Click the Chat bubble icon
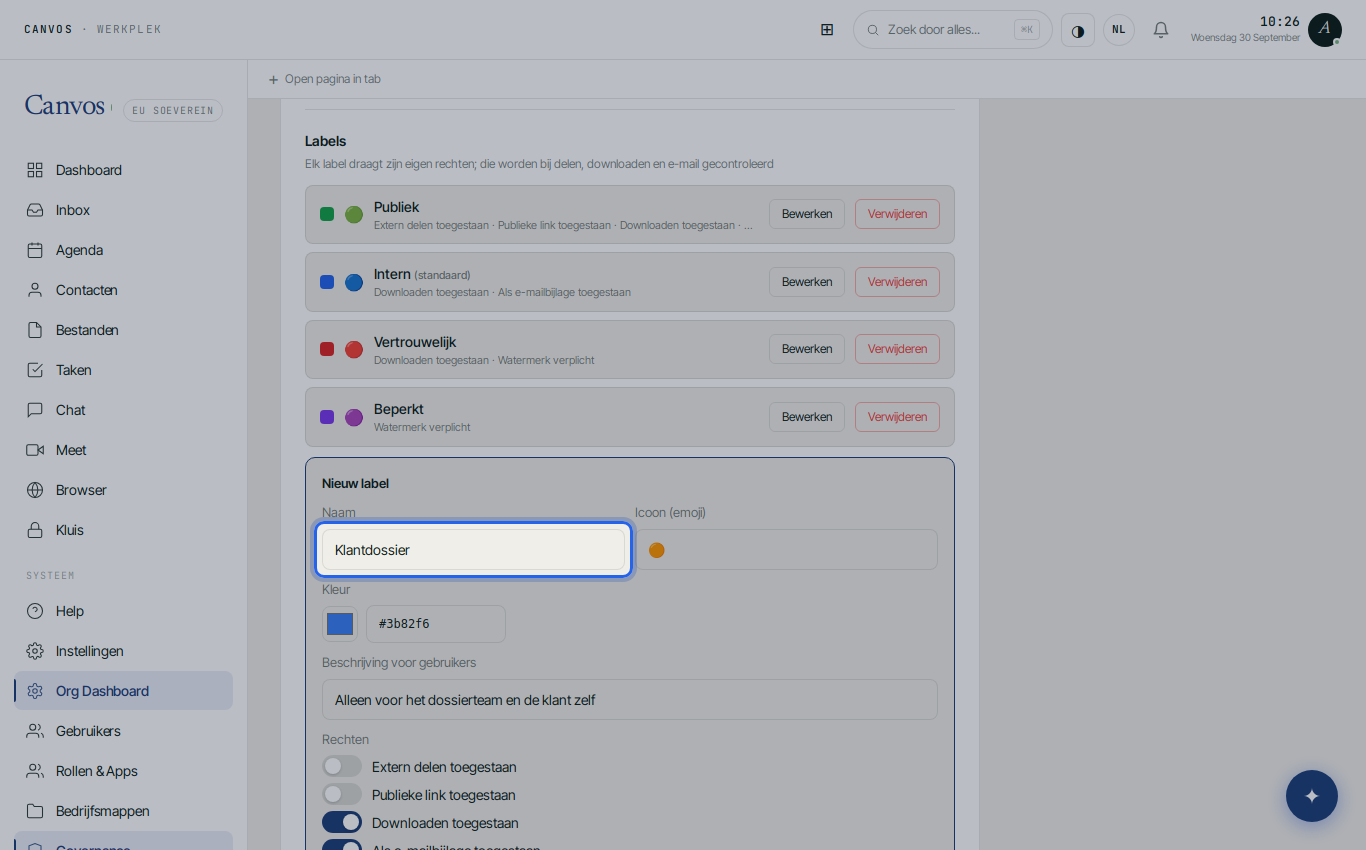This screenshot has height=850, width=1366. (35, 410)
